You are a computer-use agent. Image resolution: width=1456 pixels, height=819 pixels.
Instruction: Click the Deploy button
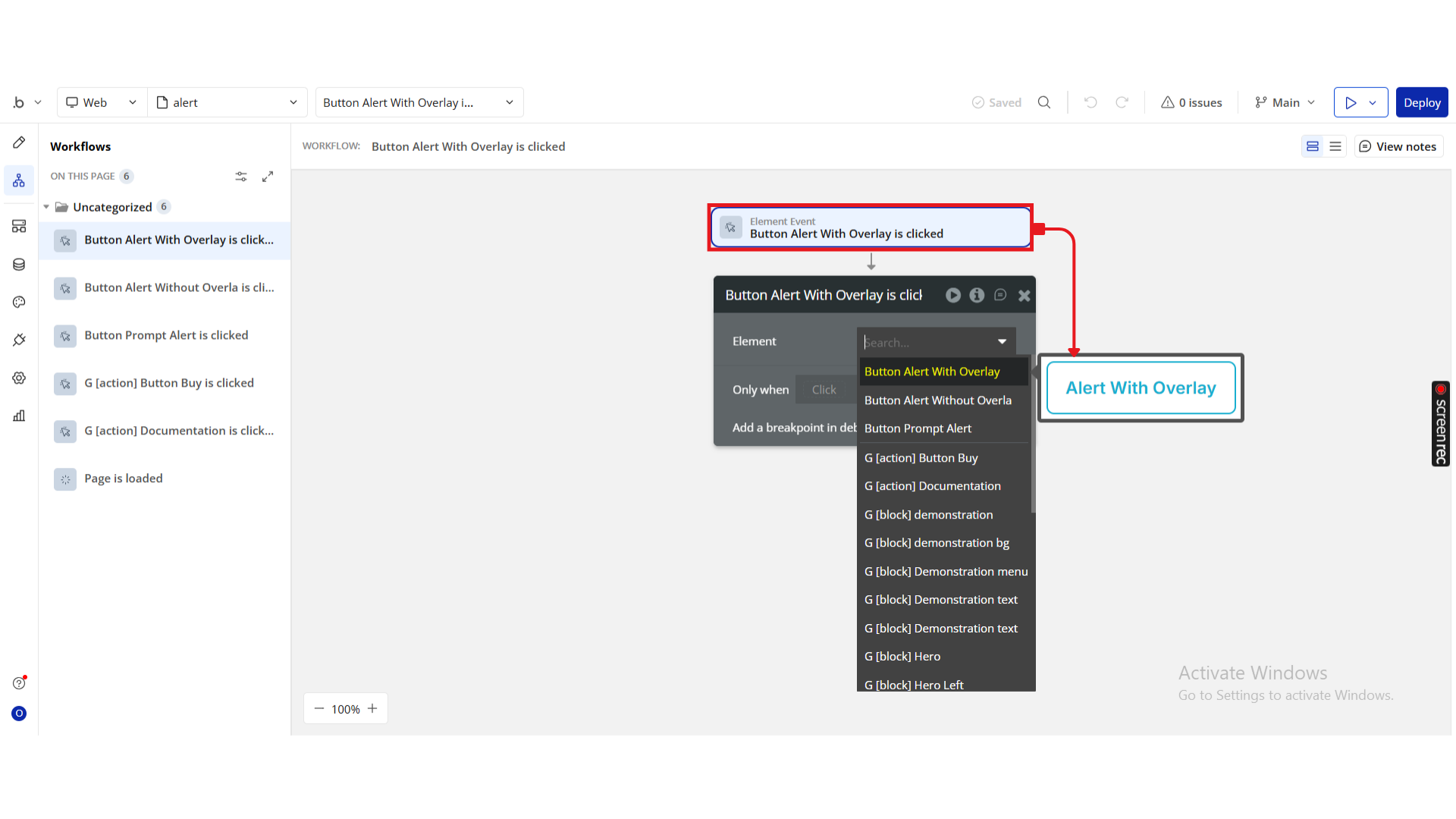(1421, 102)
